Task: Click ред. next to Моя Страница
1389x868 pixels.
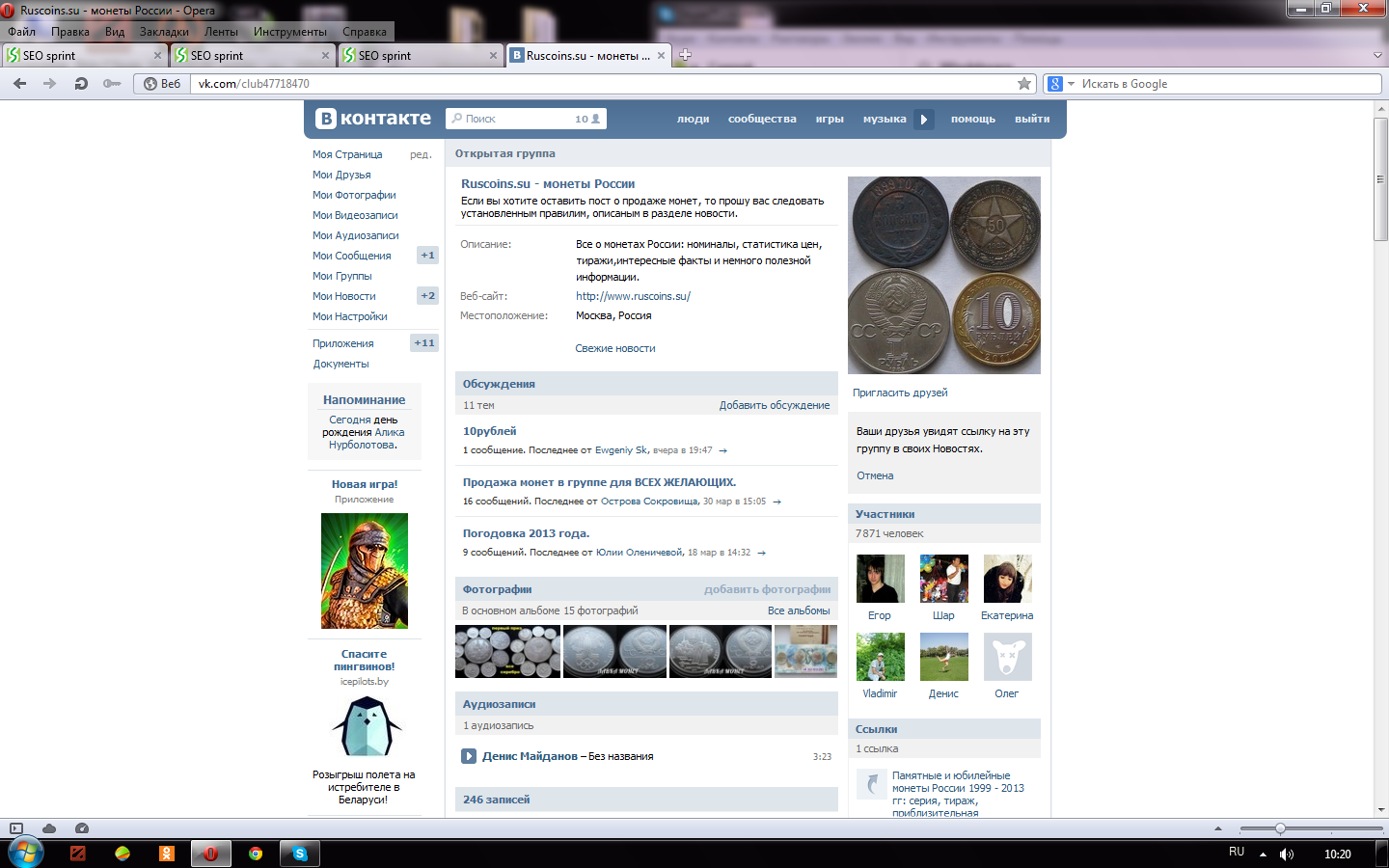Action: [x=421, y=154]
